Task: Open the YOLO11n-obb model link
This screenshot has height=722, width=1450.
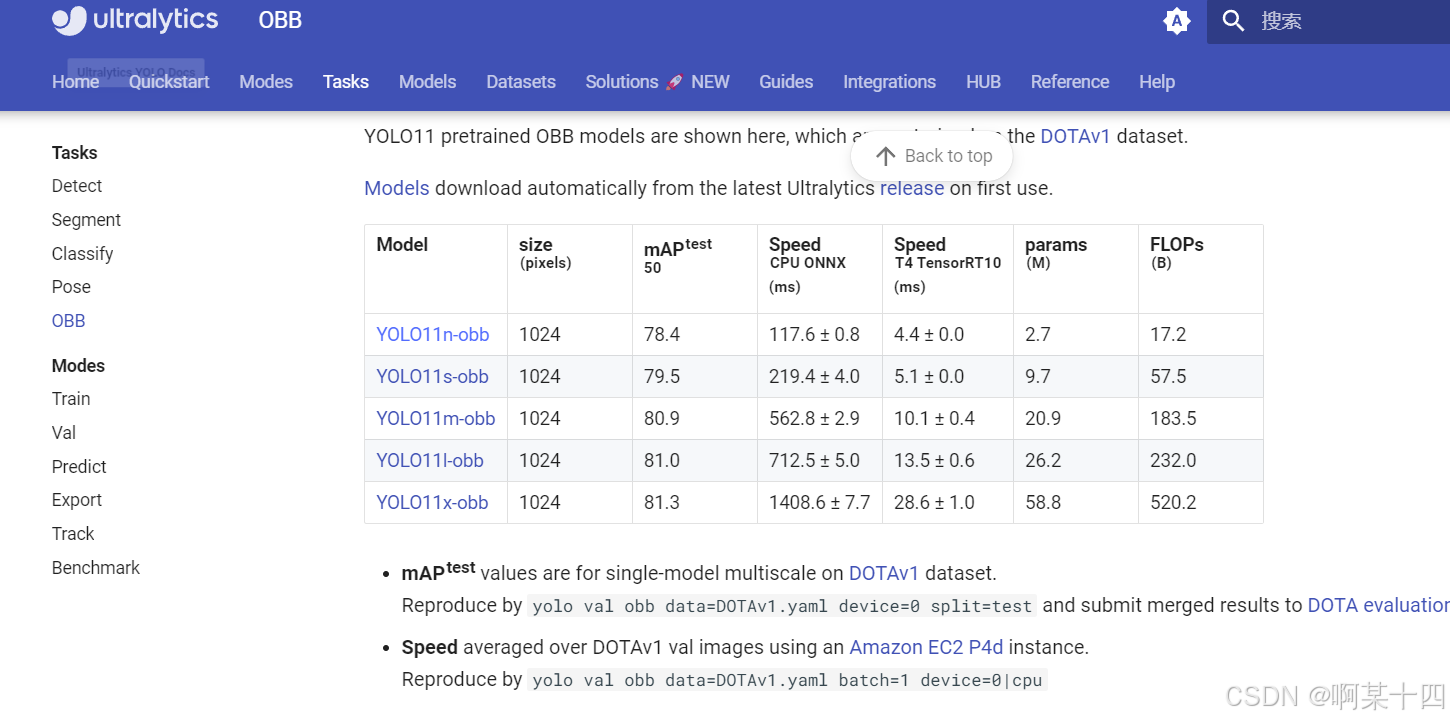Action: [433, 335]
